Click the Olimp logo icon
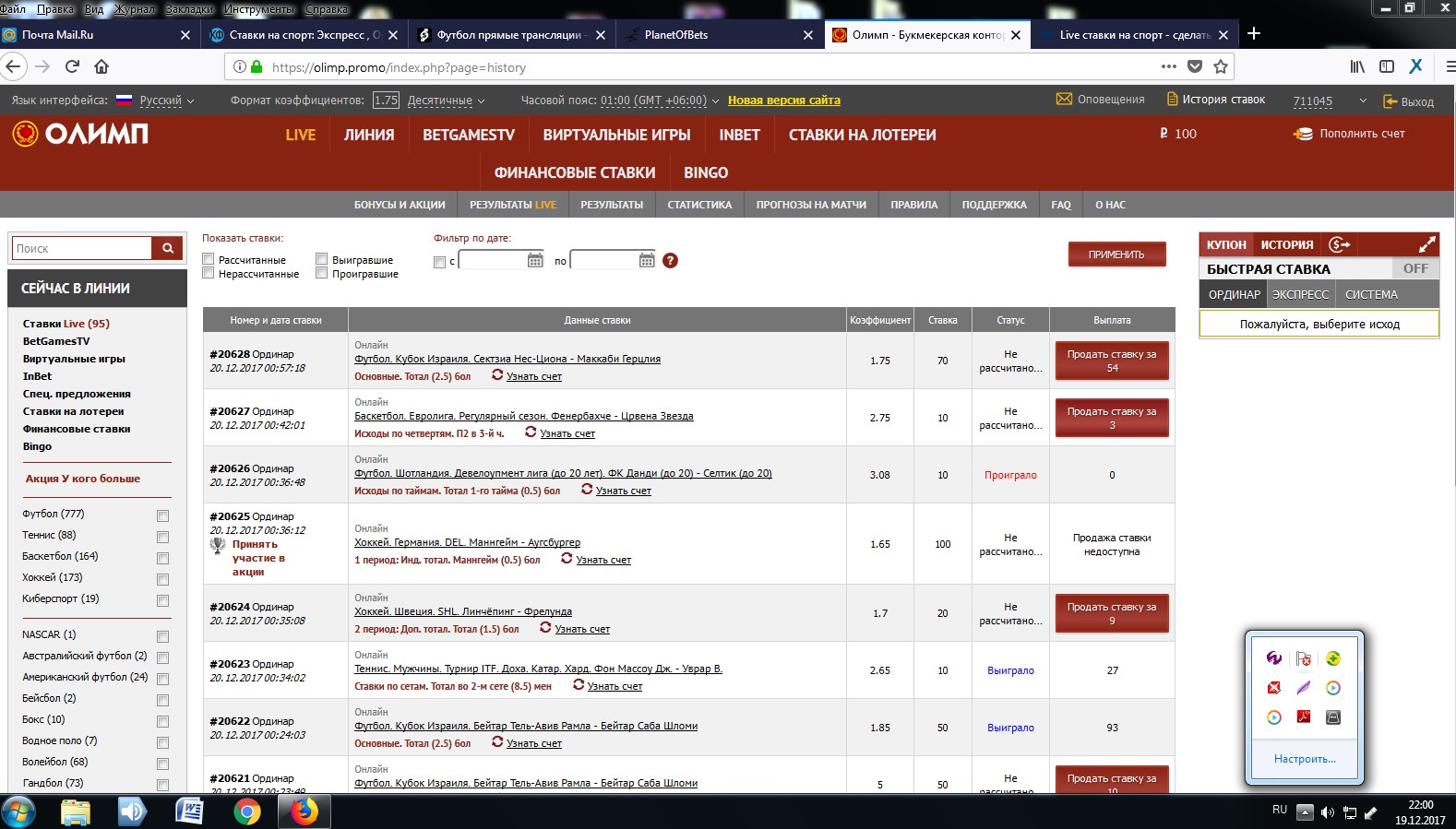The width and height of the screenshot is (1456, 829). coord(25,134)
